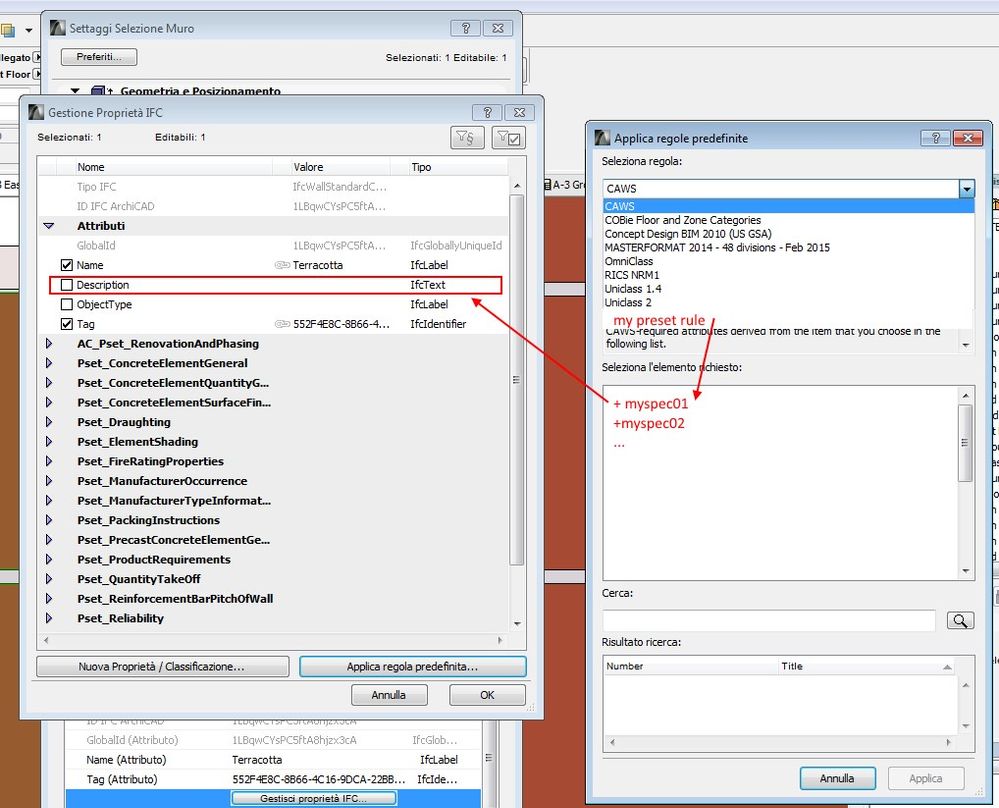Click the help button in Gestione Proprietà IFC

487,112
